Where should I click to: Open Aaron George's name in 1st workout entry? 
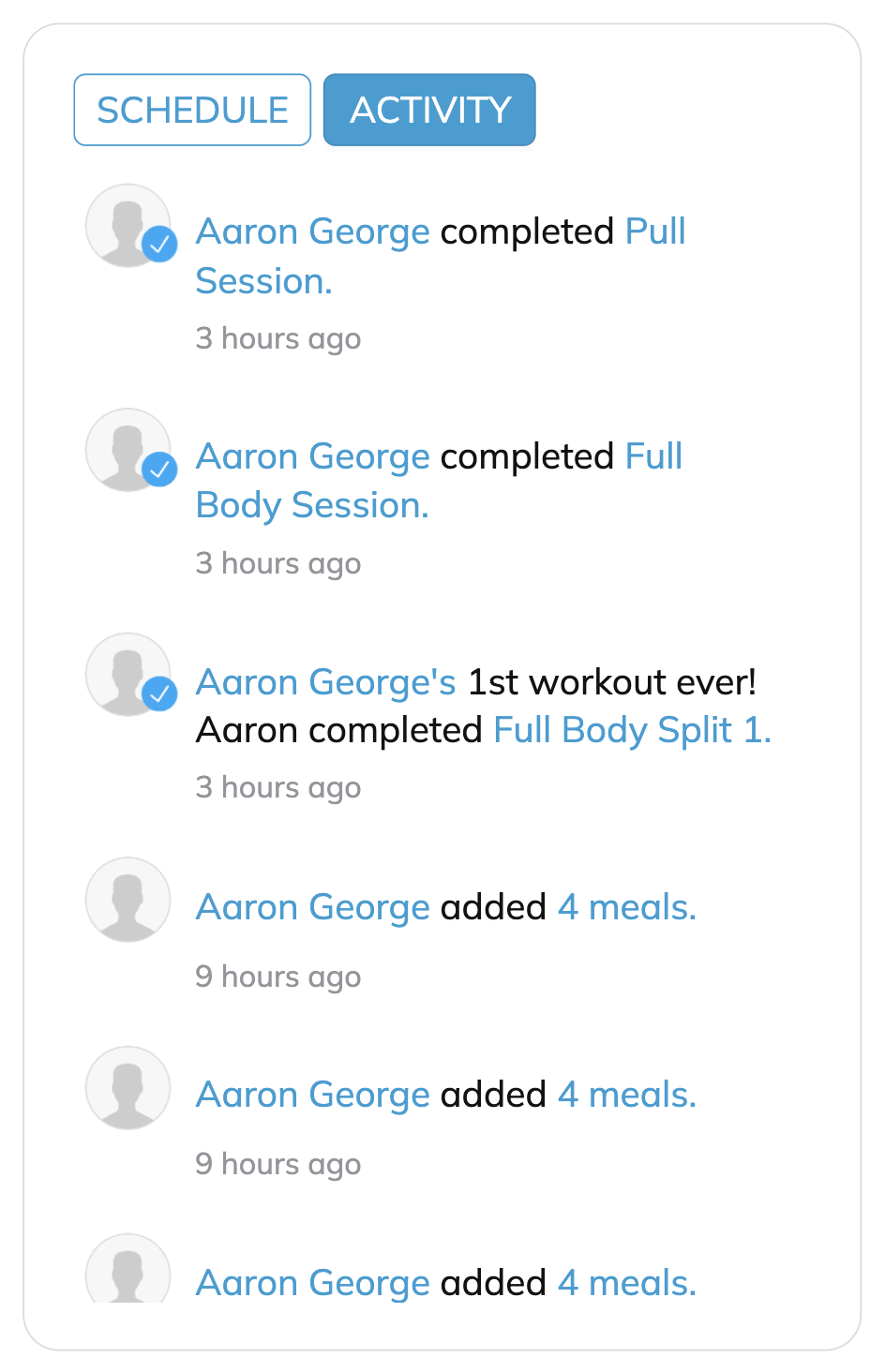(x=325, y=682)
